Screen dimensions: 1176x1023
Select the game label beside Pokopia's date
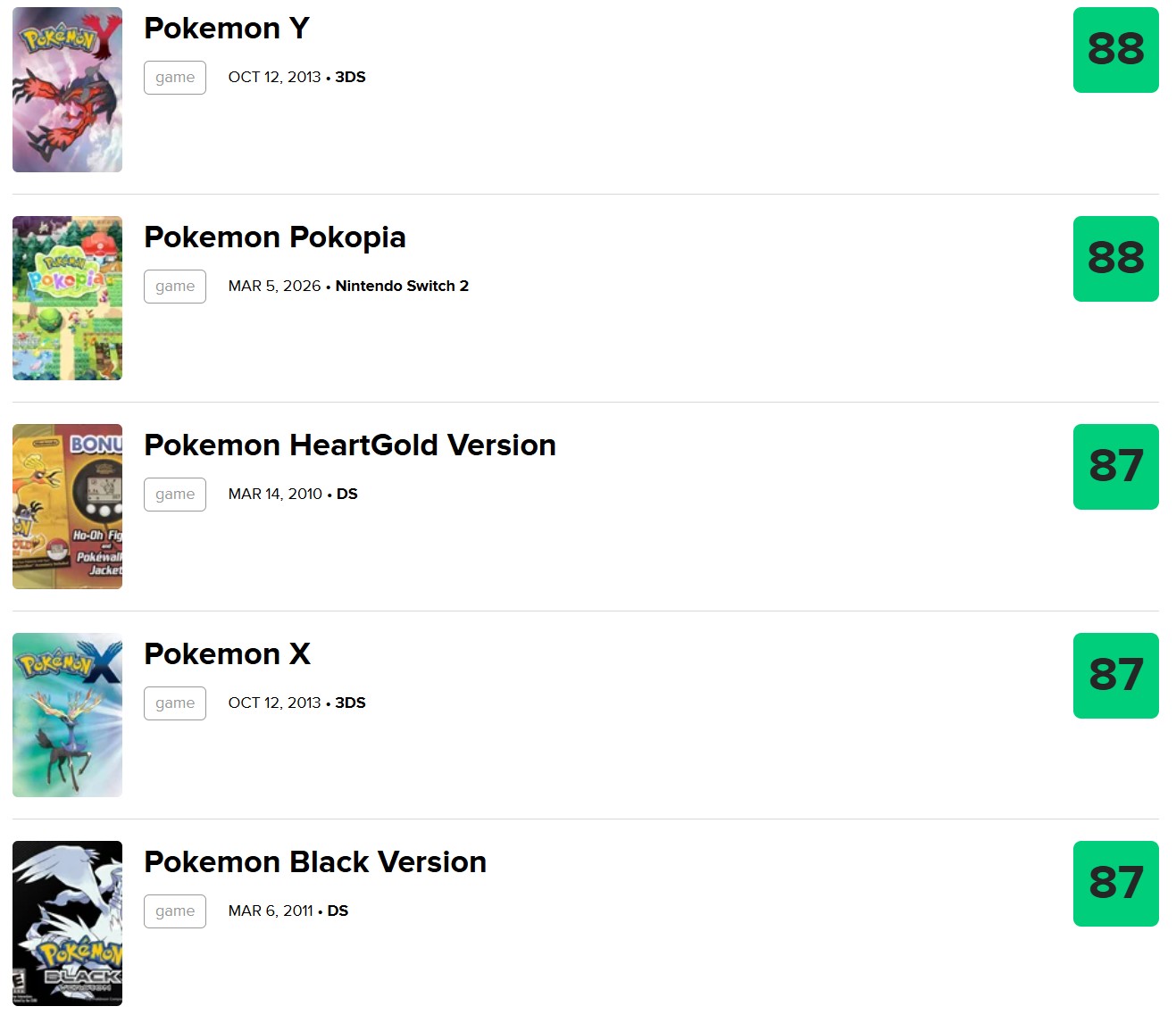tap(174, 286)
